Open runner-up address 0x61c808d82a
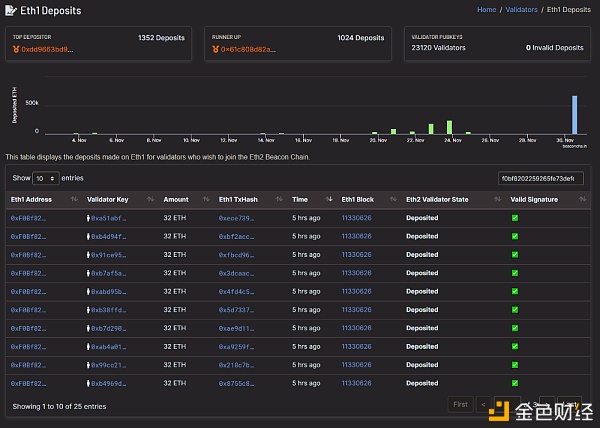The image size is (600, 428). [248, 49]
